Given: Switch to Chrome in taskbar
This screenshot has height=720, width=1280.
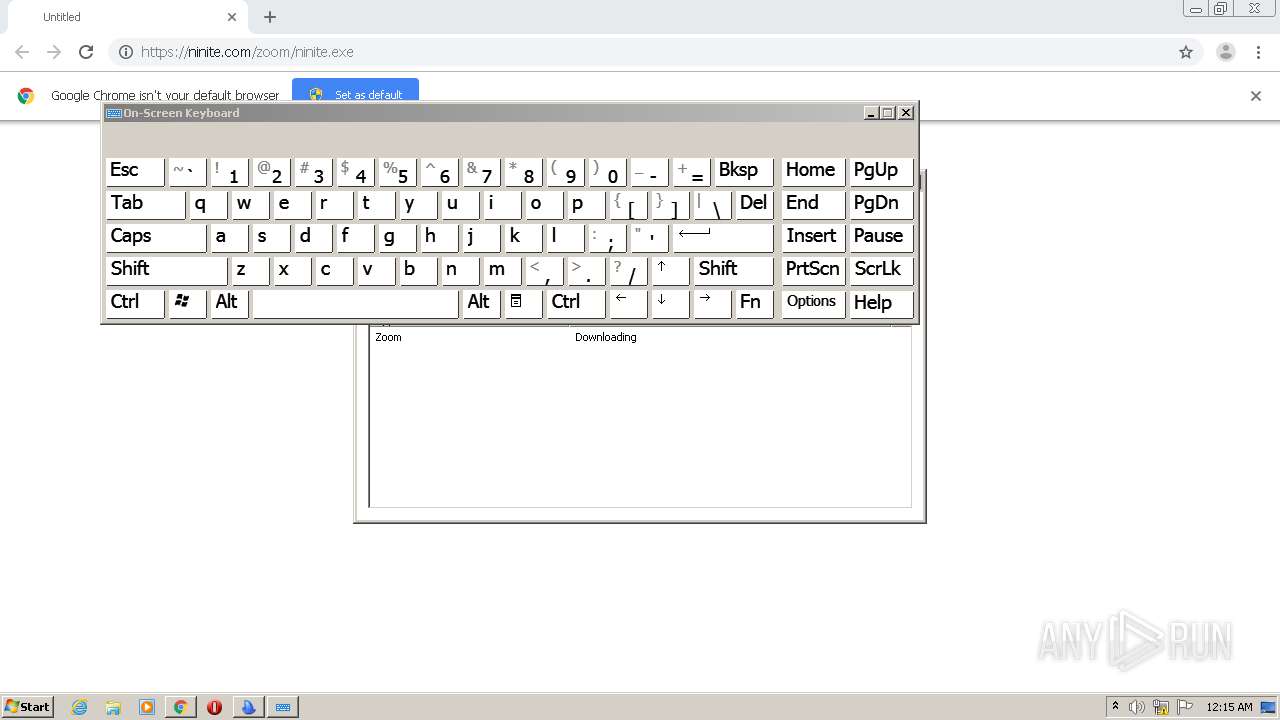Looking at the screenshot, I should click(180, 707).
